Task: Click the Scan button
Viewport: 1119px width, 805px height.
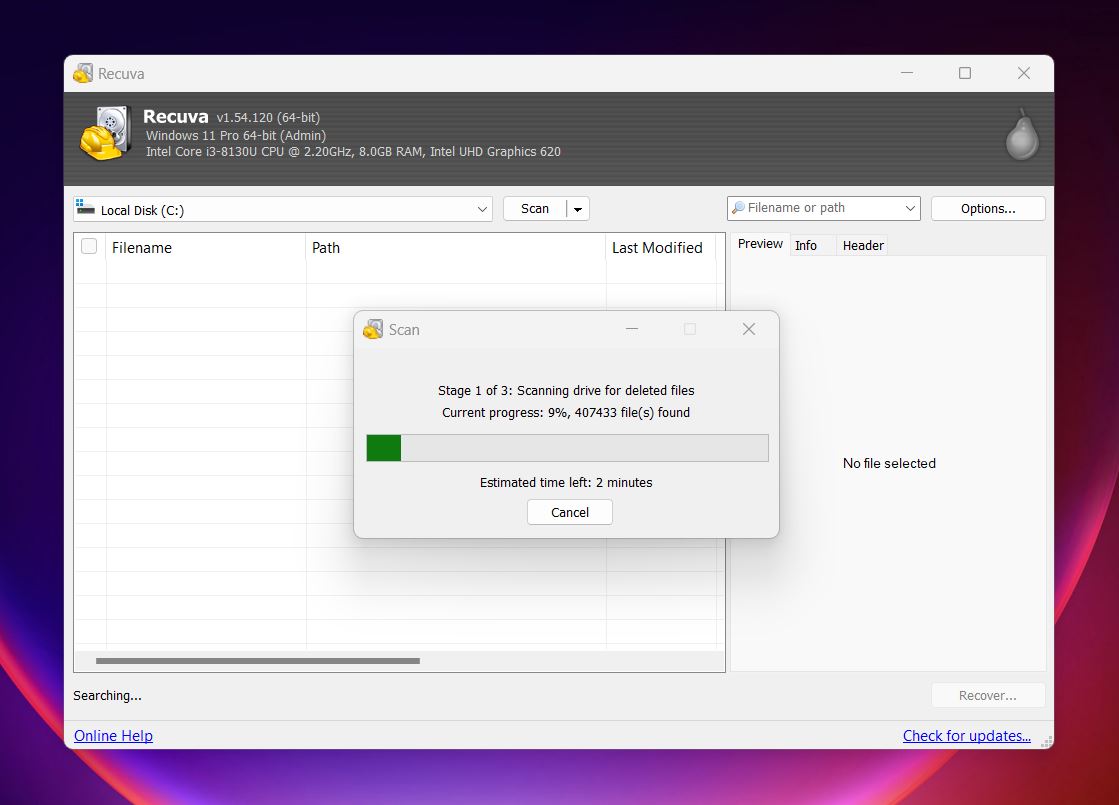Action: 535,209
